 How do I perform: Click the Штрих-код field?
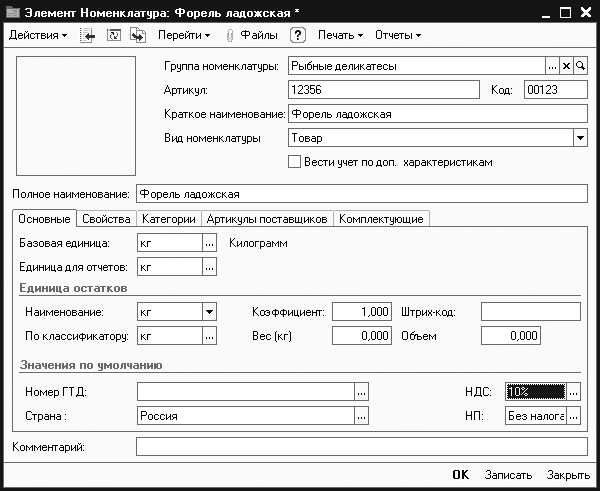point(531,312)
